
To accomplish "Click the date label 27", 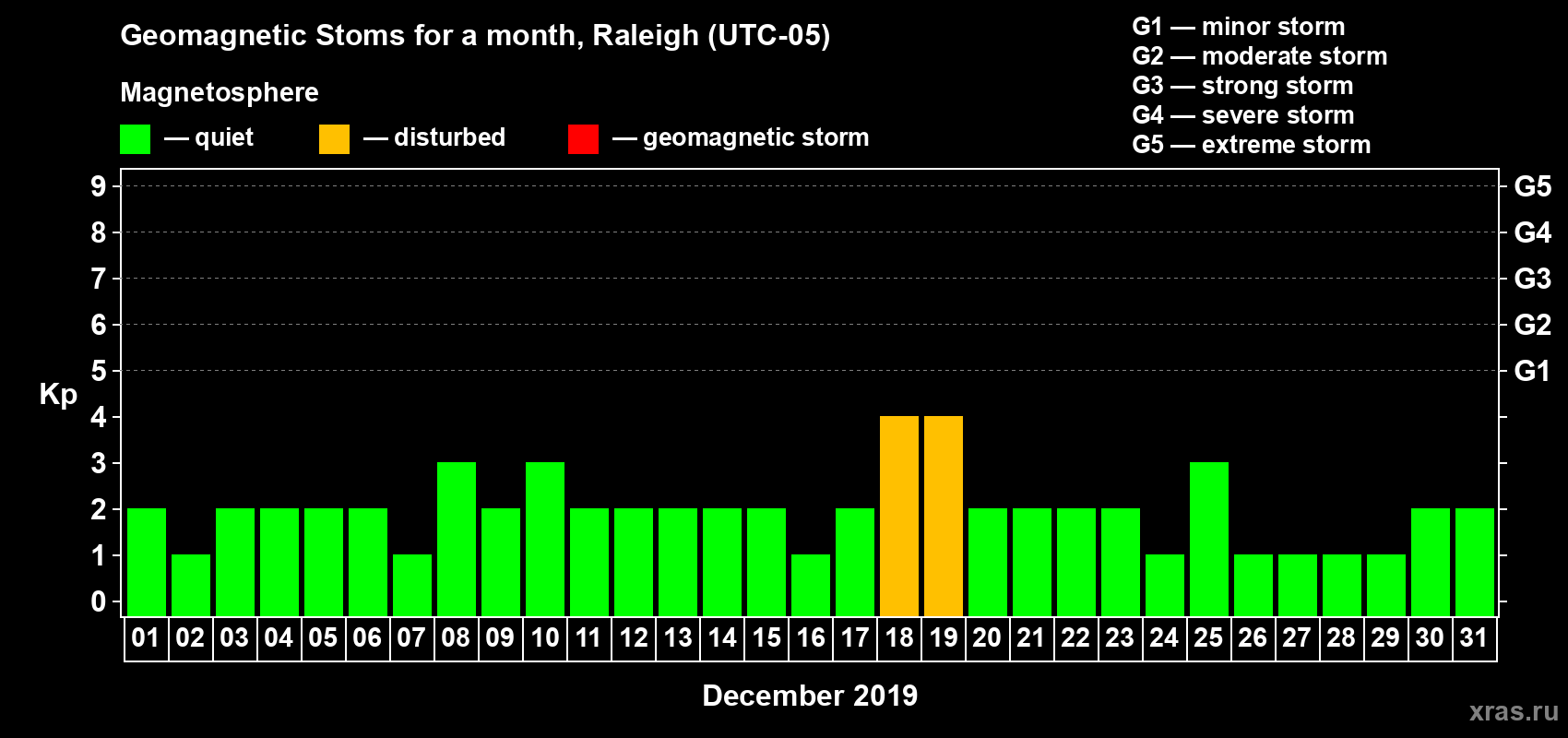I will [x=1297, y=638].
